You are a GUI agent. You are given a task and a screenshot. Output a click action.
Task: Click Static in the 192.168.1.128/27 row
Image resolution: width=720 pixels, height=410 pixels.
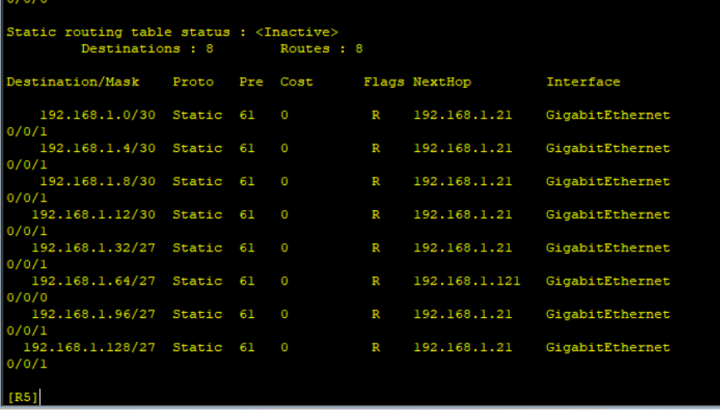[x=197, y=347]
